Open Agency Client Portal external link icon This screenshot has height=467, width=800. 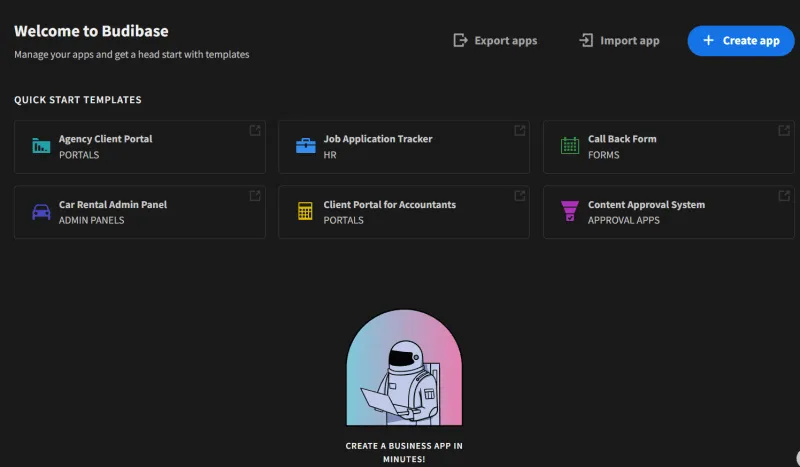[x=255, y=130]
